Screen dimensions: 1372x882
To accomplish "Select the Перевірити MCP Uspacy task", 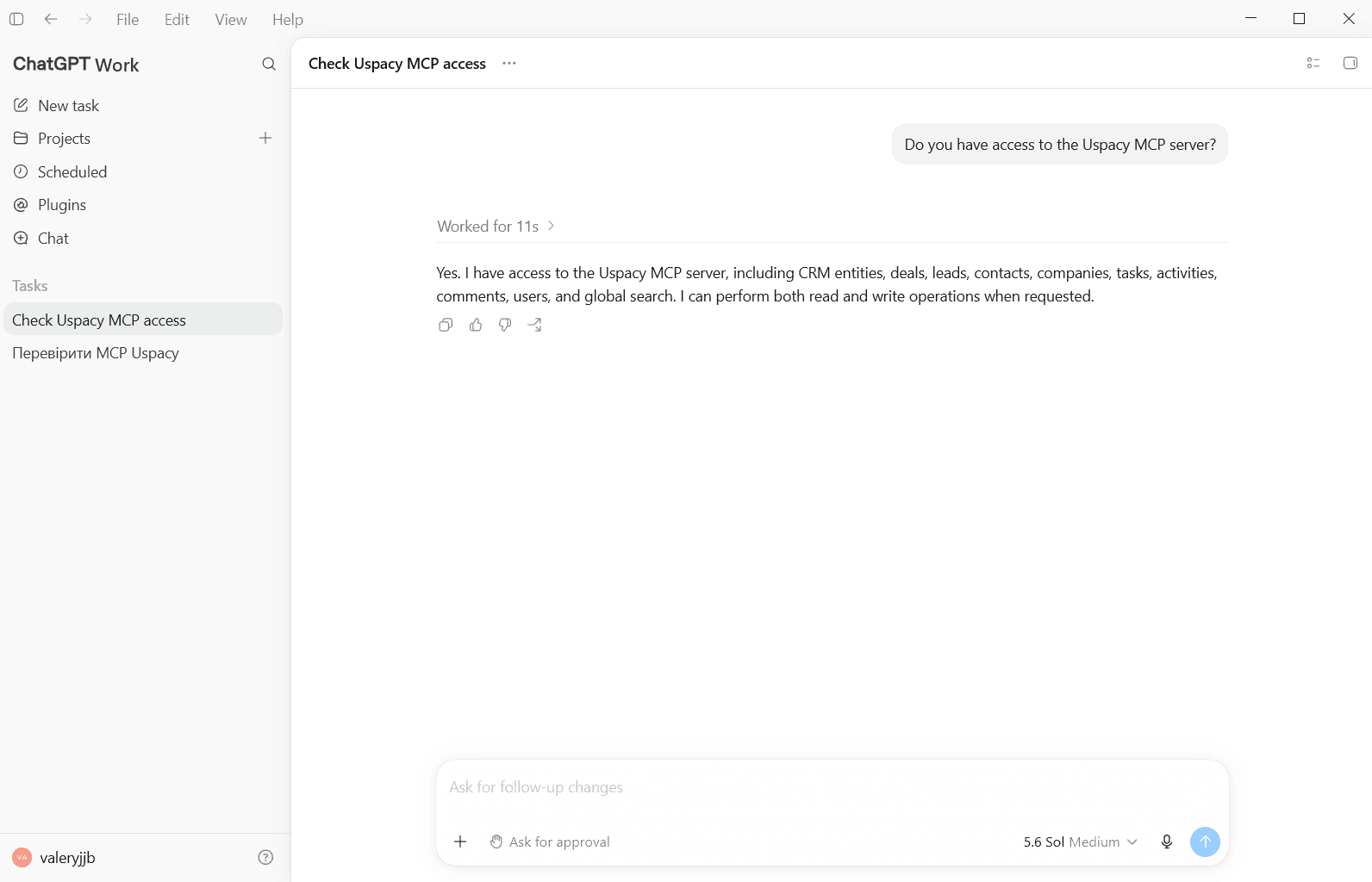I will pyautogui.click(x=143, y=353).
